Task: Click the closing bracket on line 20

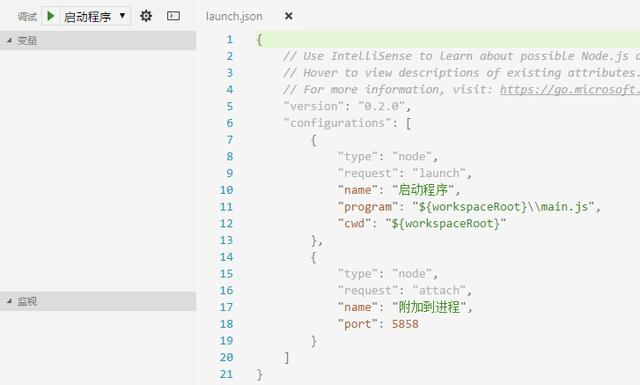Action: tap(287, 358)
